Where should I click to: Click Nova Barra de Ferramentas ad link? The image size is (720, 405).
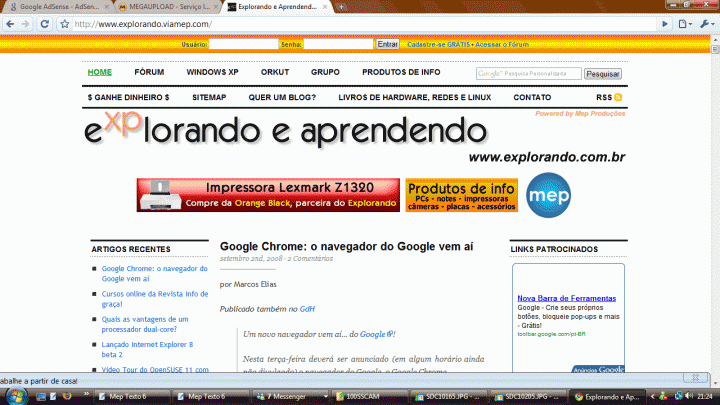tap(567, 298)
